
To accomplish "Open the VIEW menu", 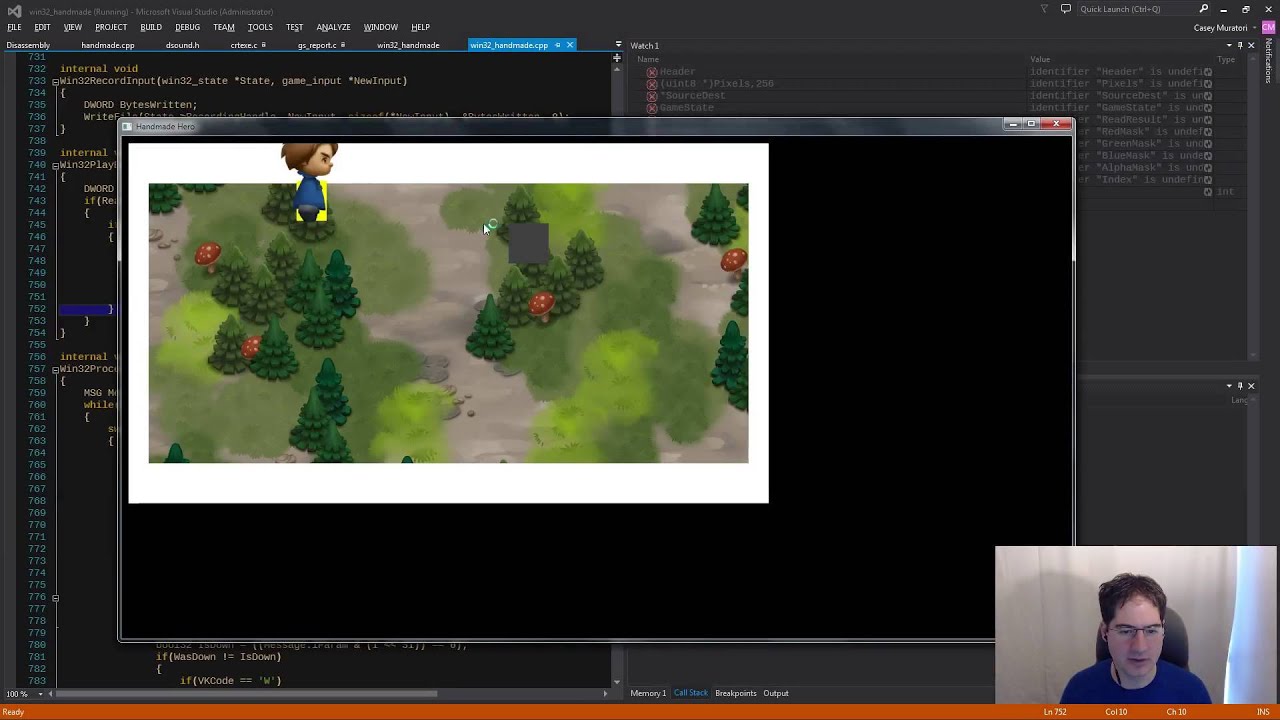I will pyautogui.click(x=73, y=27).
